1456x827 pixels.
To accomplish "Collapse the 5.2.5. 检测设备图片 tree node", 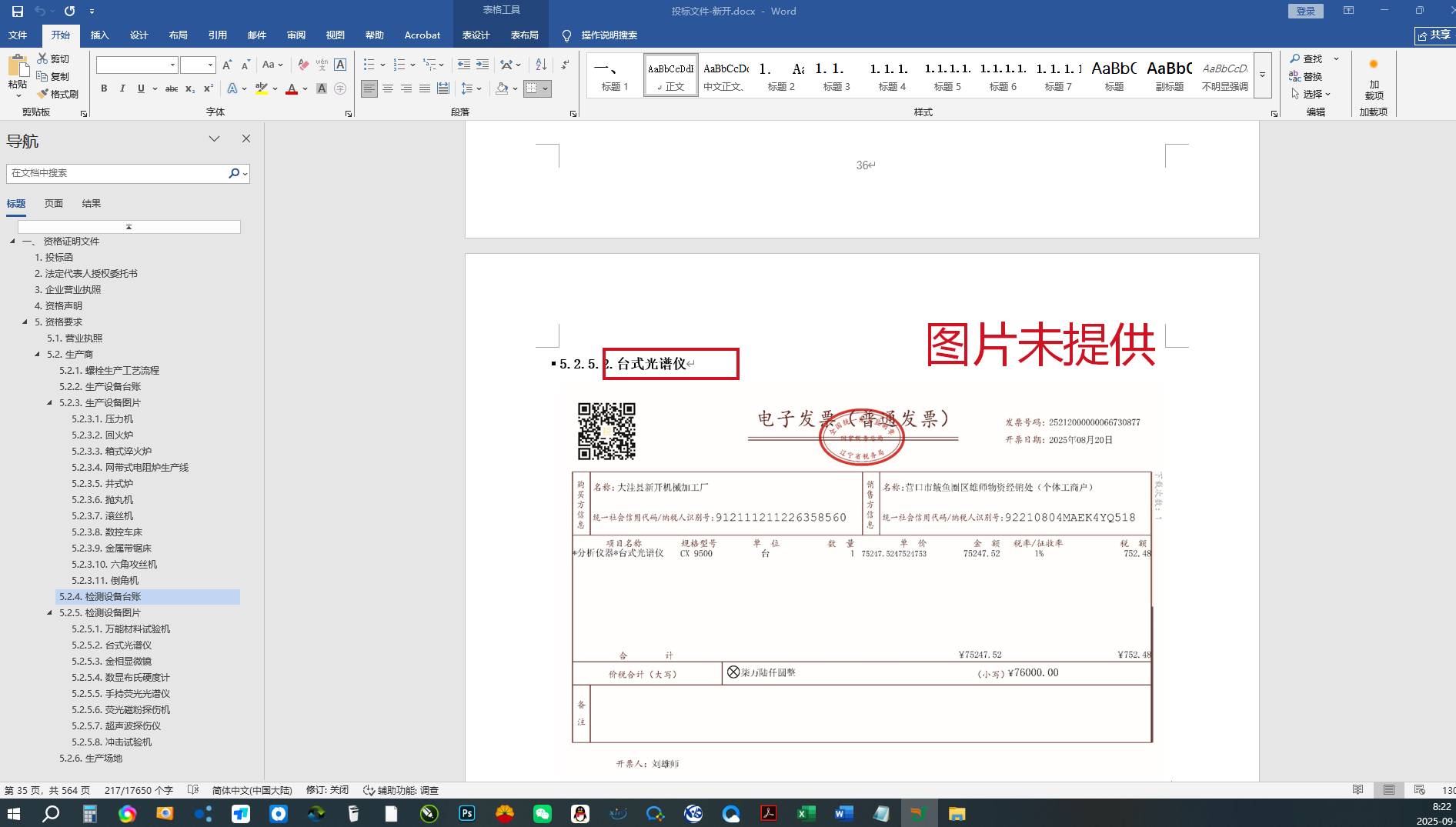I will (x=50, y=613).
